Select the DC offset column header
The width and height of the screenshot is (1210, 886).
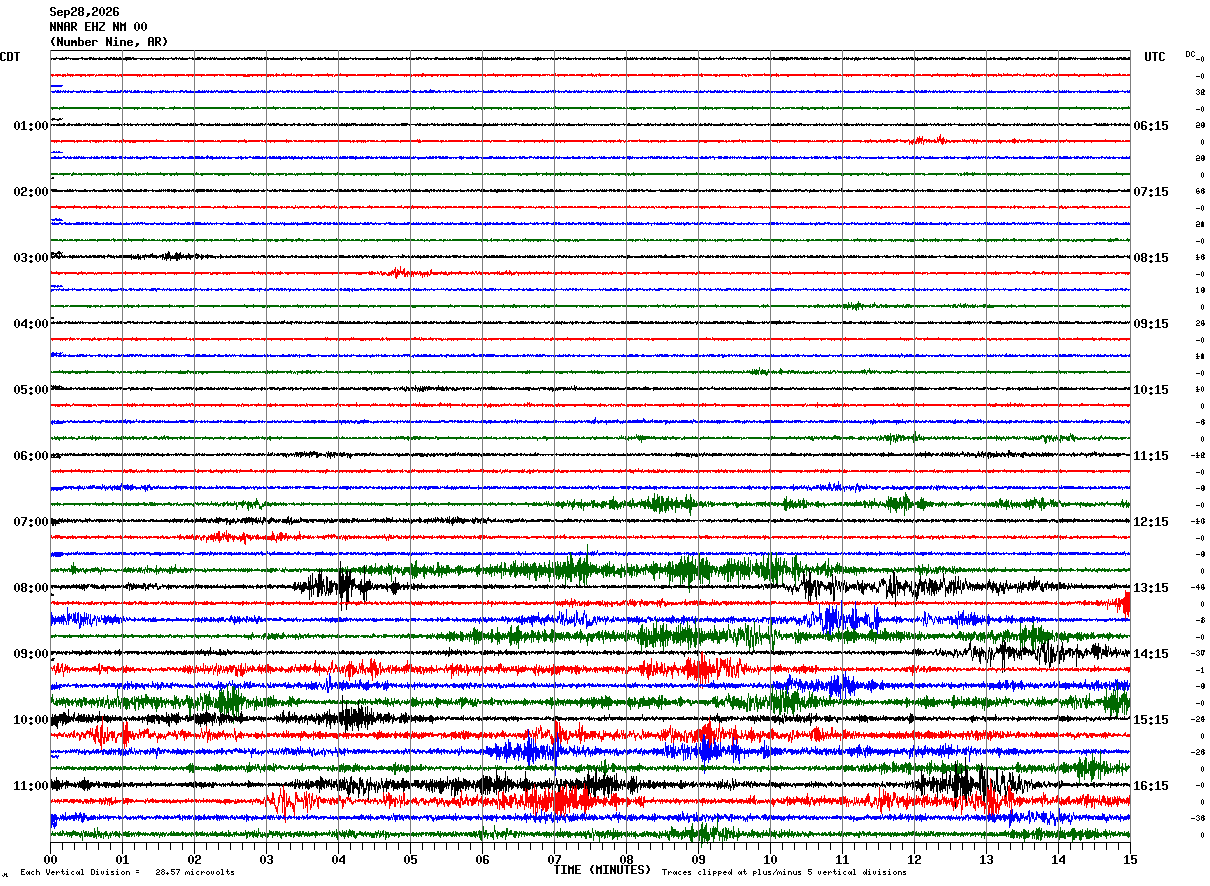(x=1190, y=54)
